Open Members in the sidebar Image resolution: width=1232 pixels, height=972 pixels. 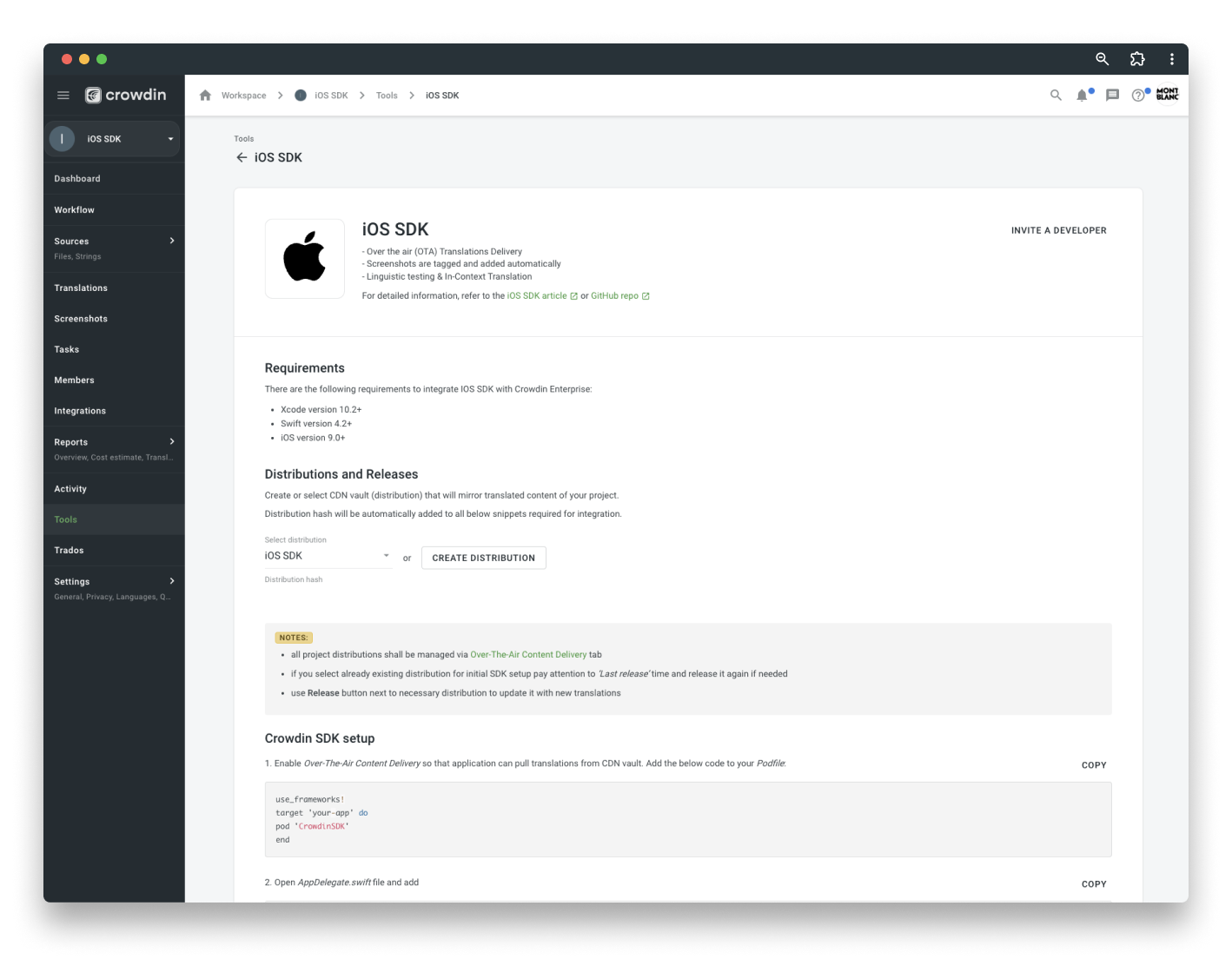(114, 380)
